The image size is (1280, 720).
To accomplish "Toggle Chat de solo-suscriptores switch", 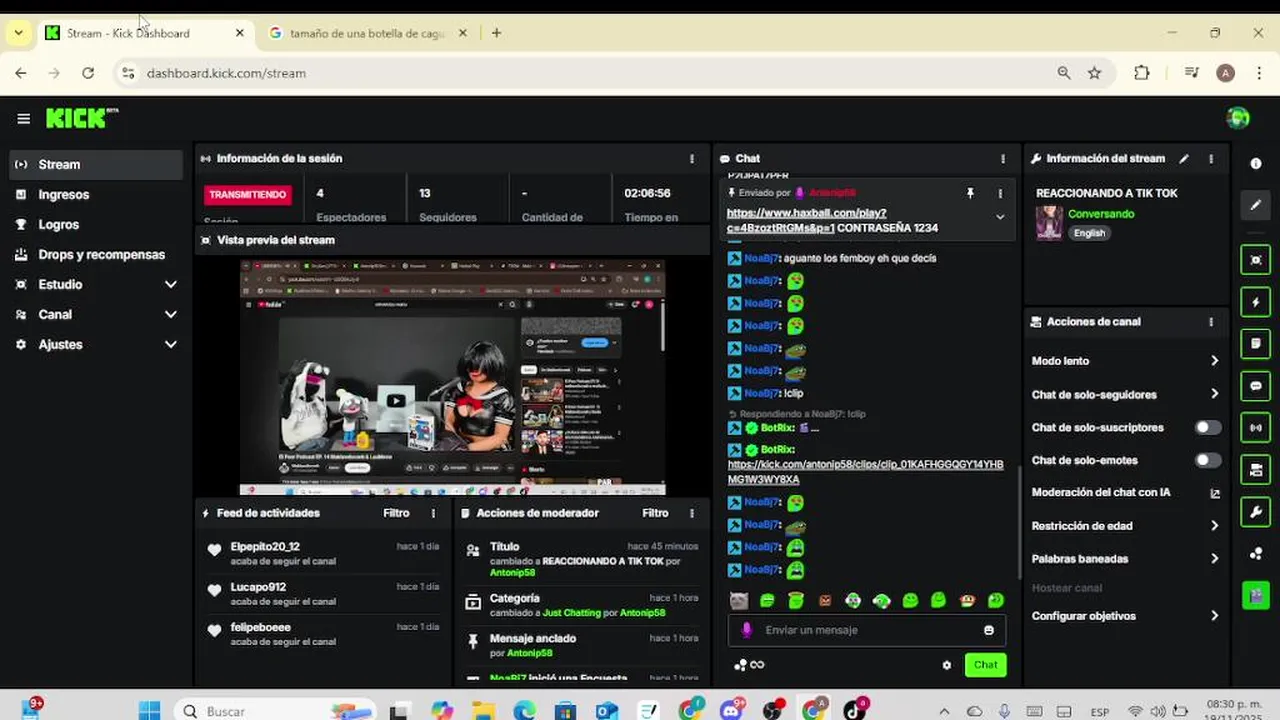I will click(x=1208, y=428).
